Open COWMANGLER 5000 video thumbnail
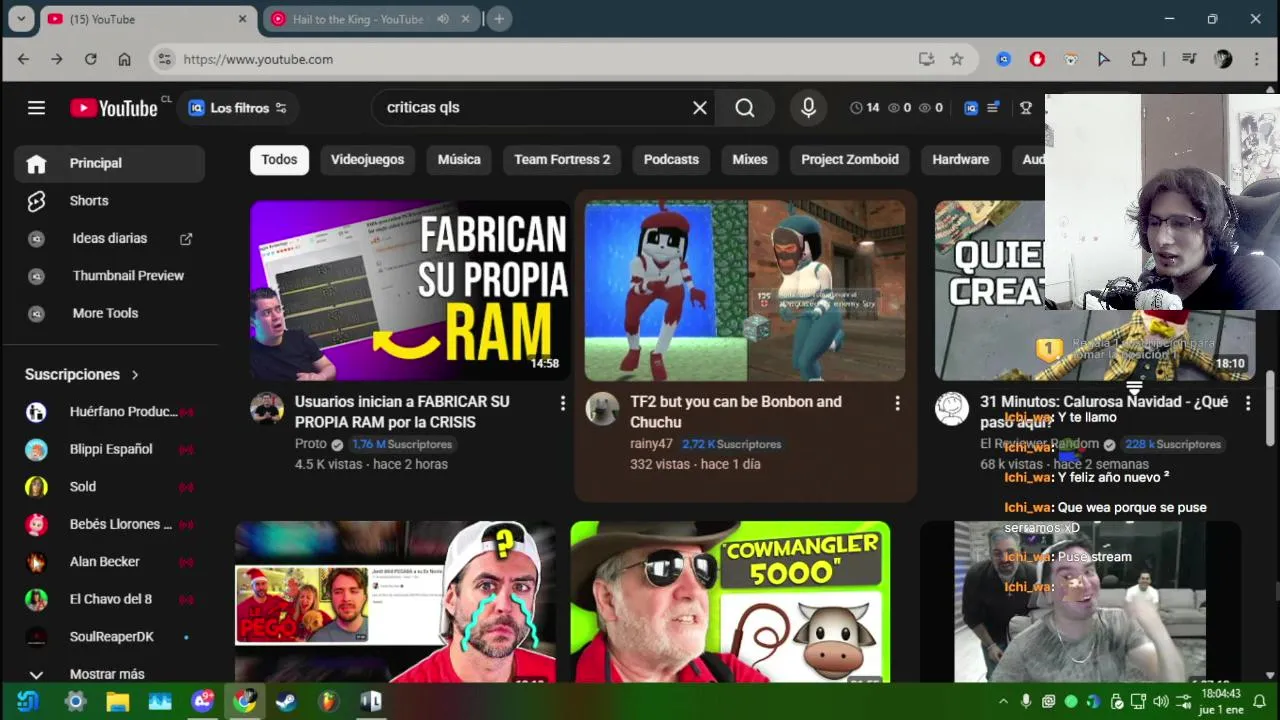The height and width of the screenshot is (720, 1280). click(x=730, y=601)
